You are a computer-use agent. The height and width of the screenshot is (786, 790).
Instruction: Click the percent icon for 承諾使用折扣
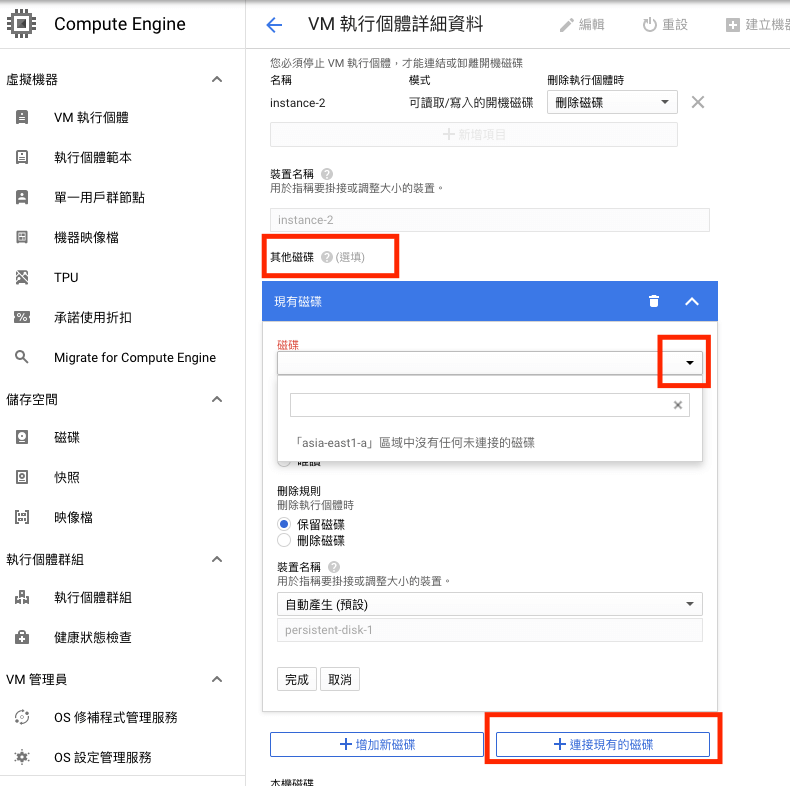[22, 317]
